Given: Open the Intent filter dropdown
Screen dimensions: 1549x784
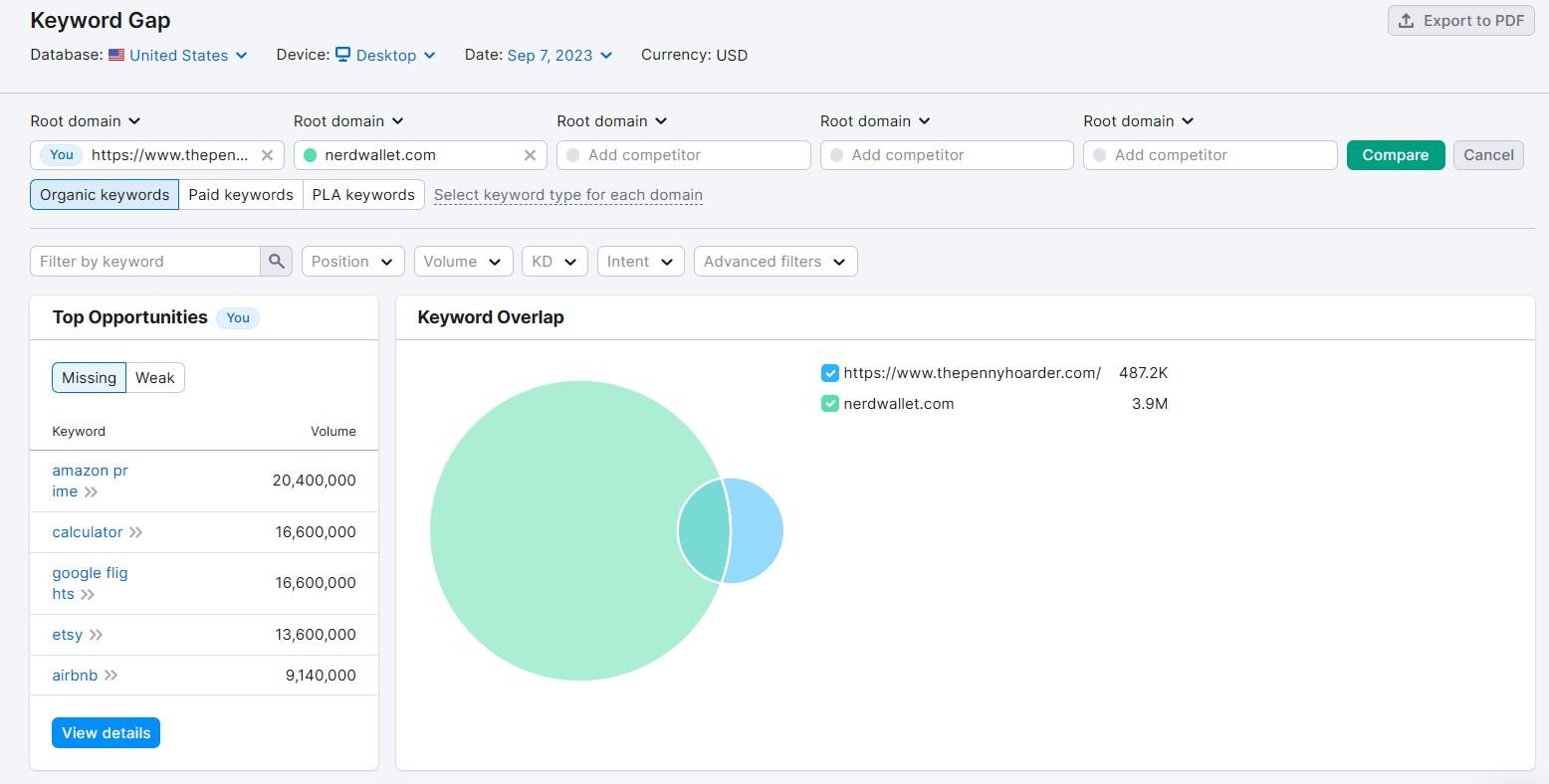Looking at the screenshot, I should [x=641, y=262].
